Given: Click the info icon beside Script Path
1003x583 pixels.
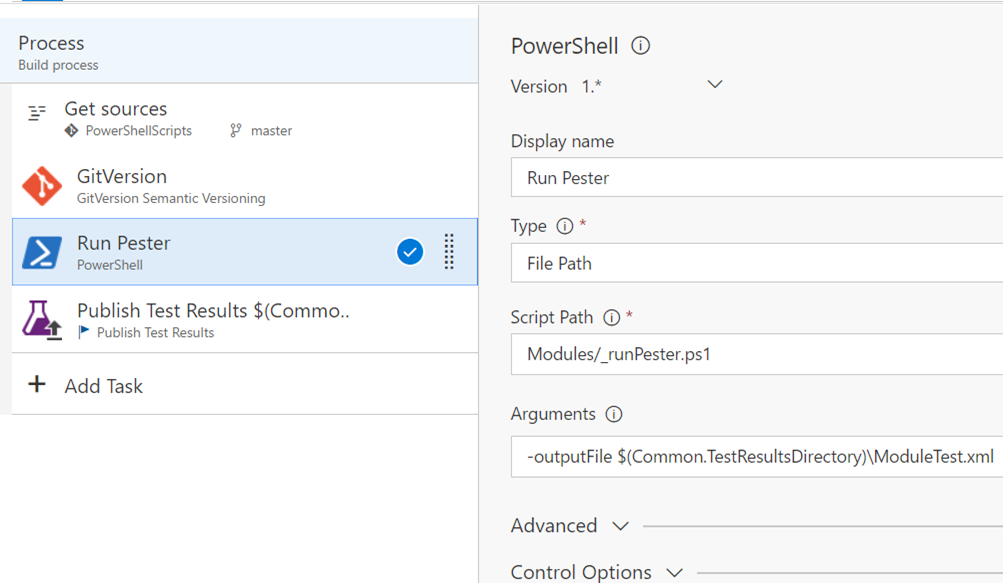Looking at the screenshot, I should (612, 317).
